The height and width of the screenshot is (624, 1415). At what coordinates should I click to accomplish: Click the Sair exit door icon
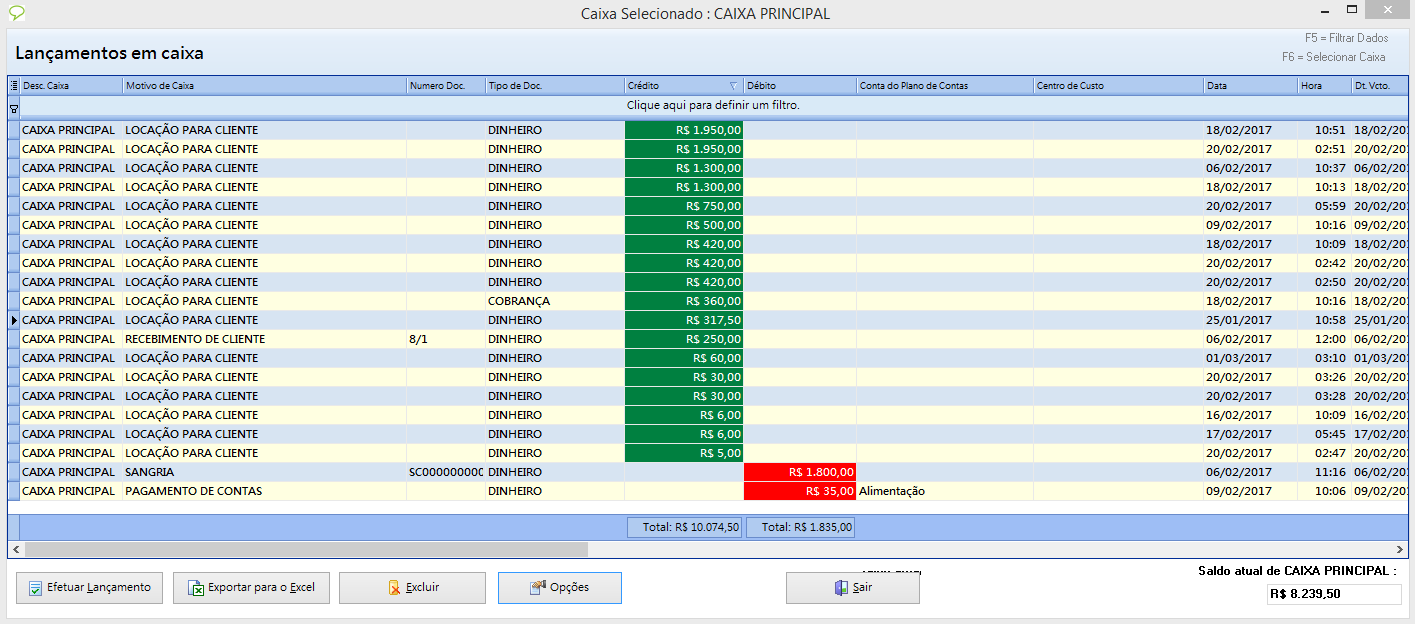[x=841, y=588]
